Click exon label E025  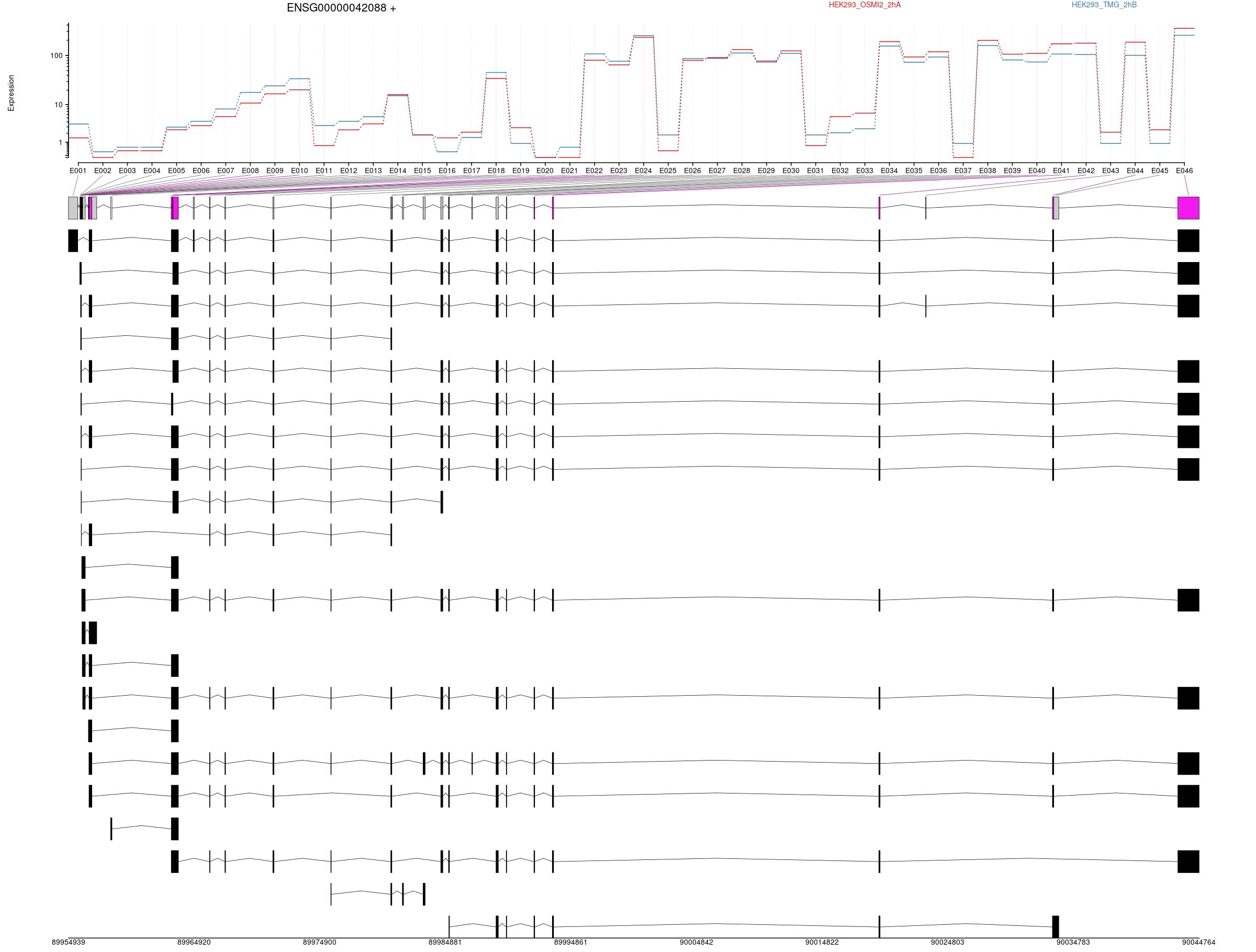[668, 171]
